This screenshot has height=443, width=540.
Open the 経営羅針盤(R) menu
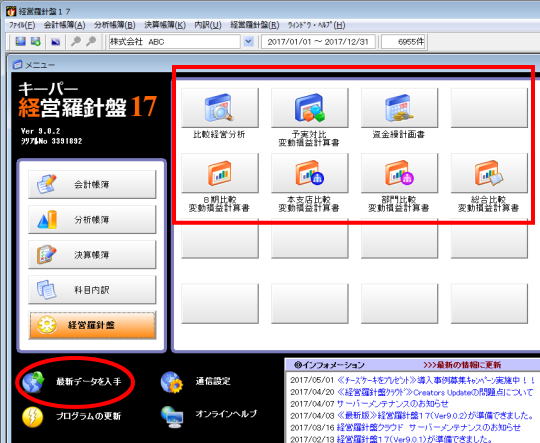coord(255,25)
